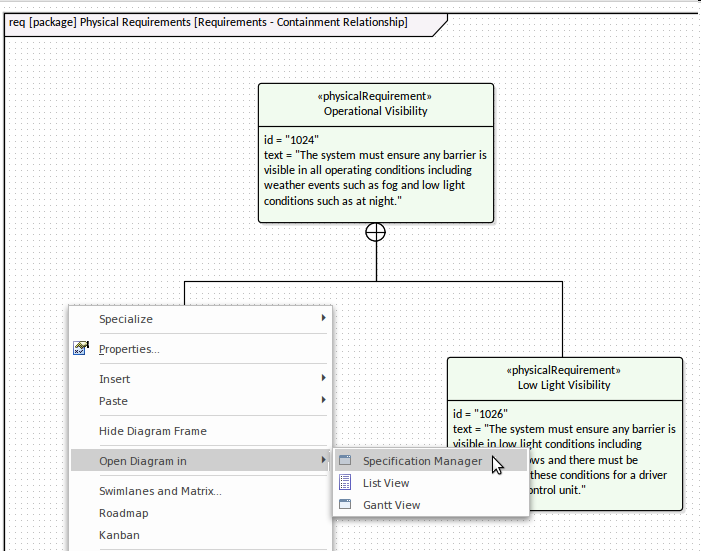Click the Specification Manager icon

pos(346,461)
